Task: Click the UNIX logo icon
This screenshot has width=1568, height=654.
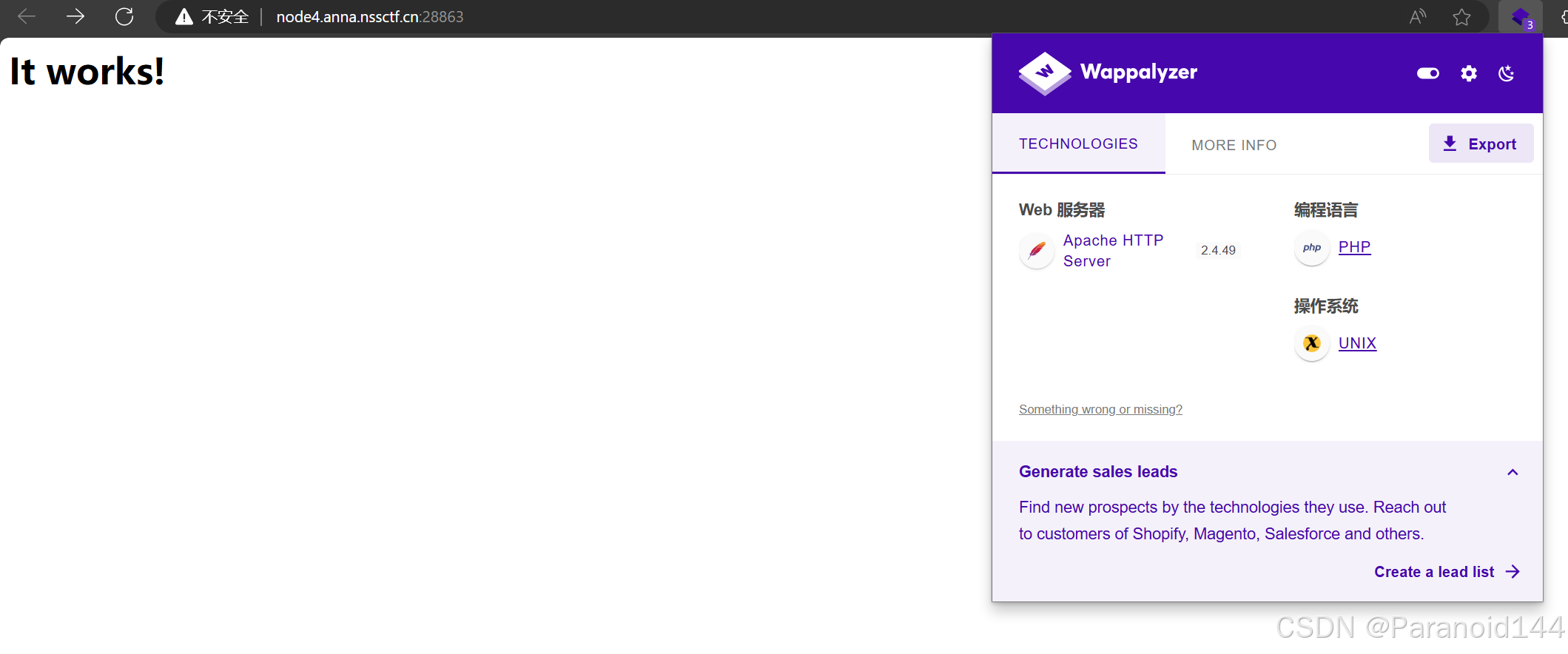Action: click(x=1312, y=343)
